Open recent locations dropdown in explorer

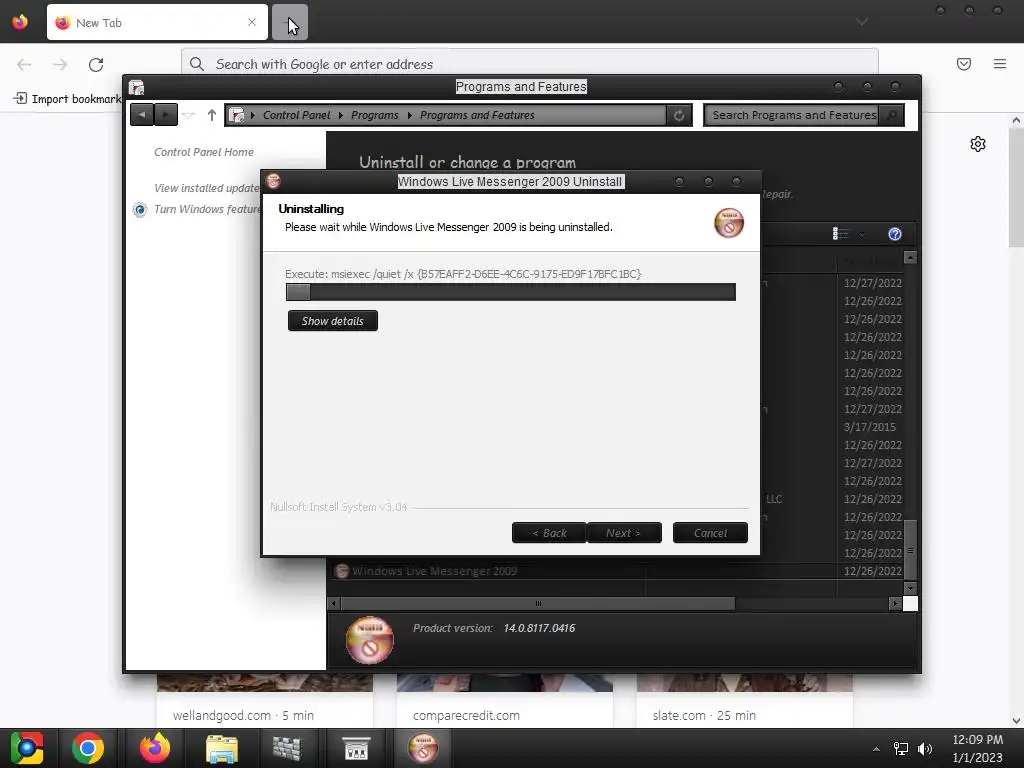pos(189,116)
